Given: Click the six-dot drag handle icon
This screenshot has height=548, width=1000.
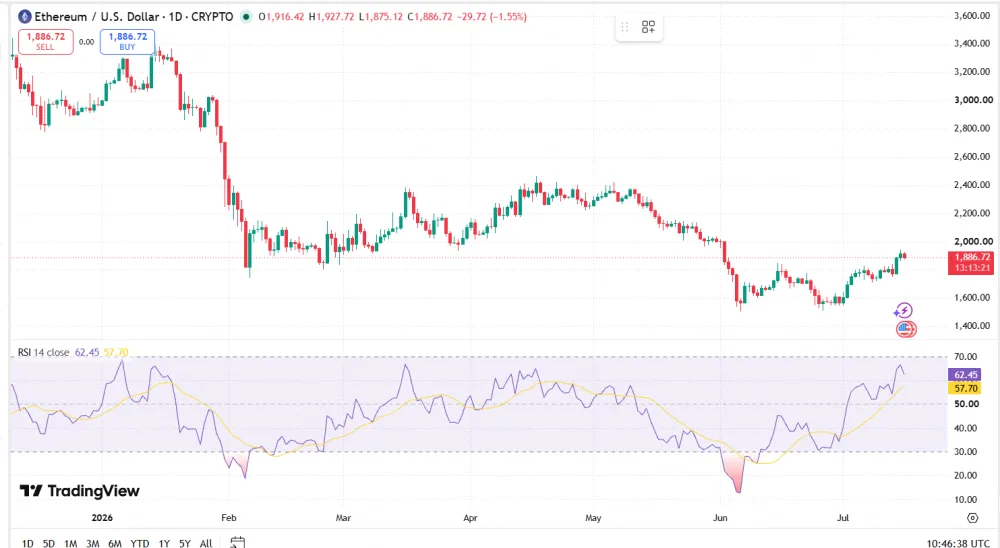Looking at the screenshot, I should pos(625,27).
